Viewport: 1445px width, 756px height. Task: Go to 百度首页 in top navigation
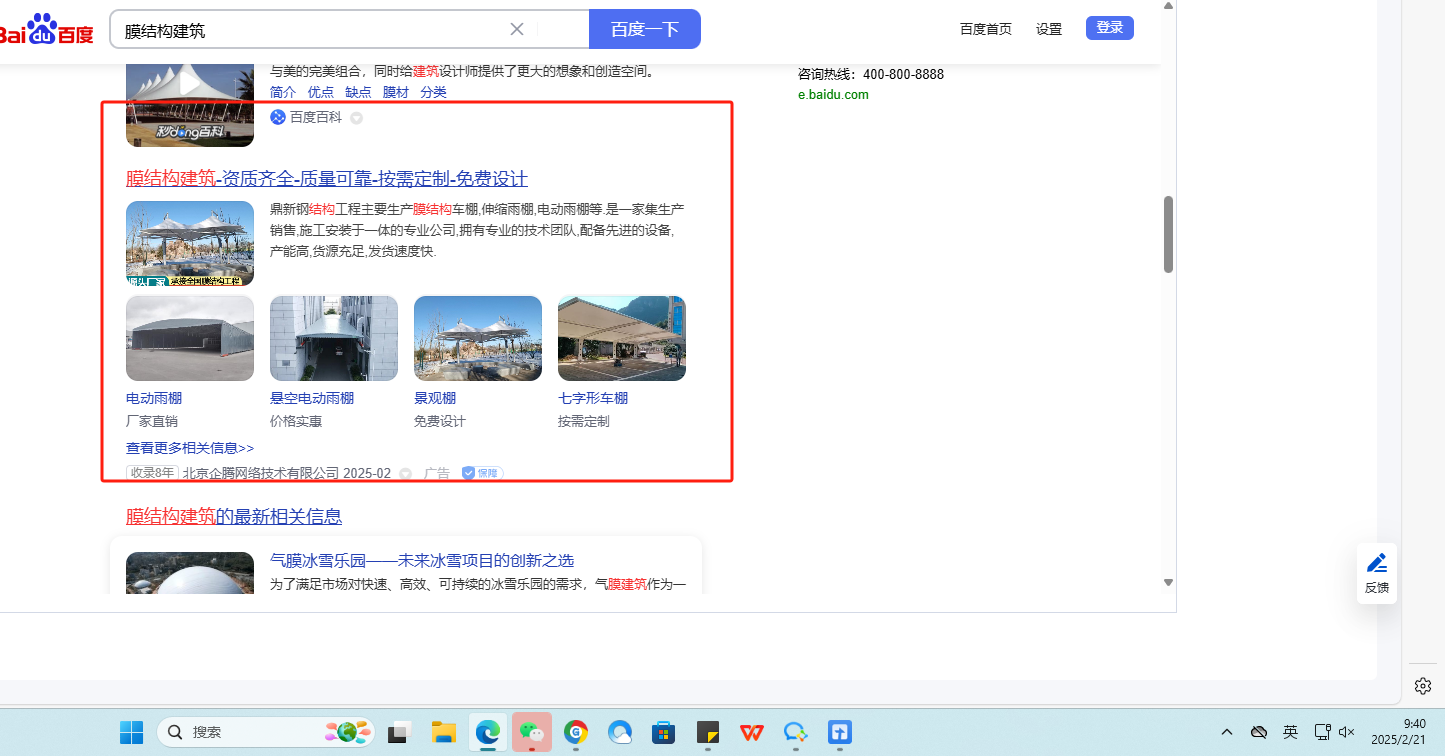tap(985, 29)
